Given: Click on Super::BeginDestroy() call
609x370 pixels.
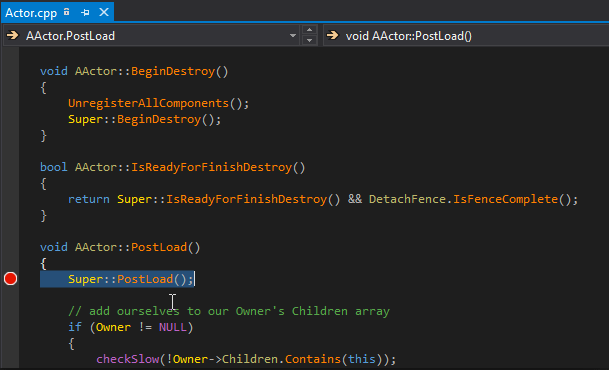Looking at the screenshot, I should click(144, 119).
